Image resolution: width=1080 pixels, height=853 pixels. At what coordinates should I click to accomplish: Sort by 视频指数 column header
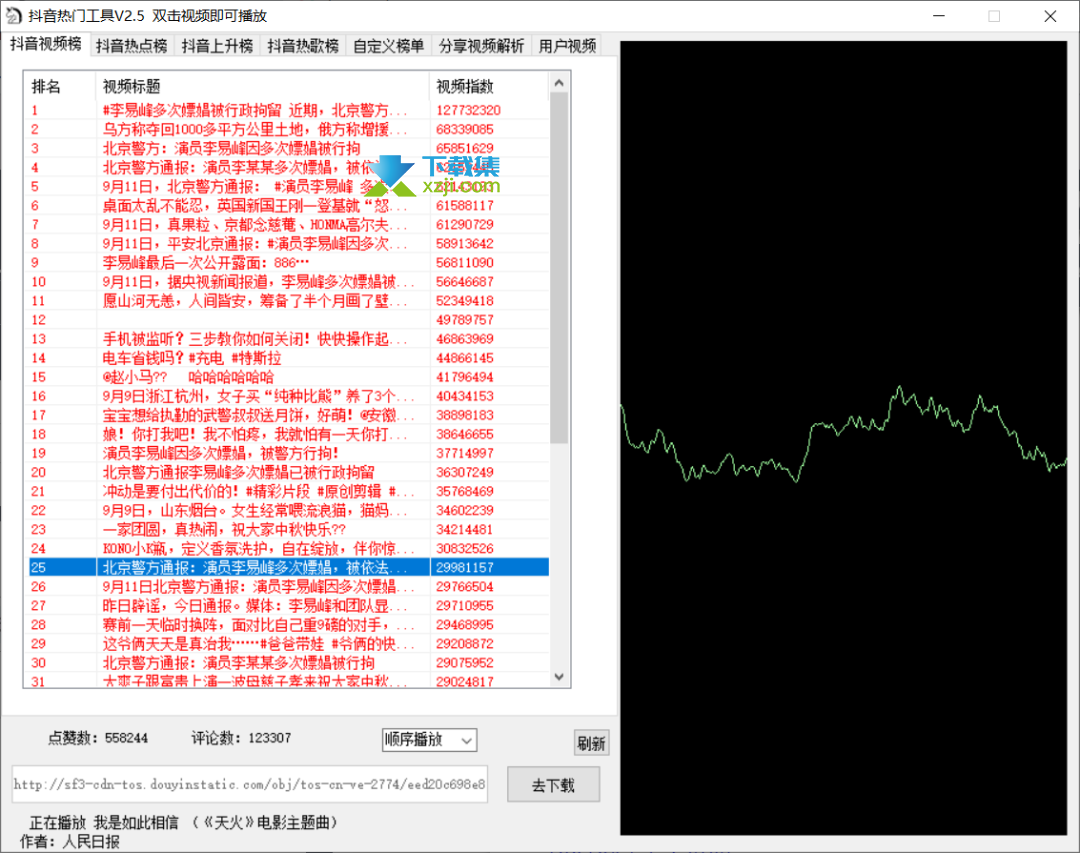[489, 86]
